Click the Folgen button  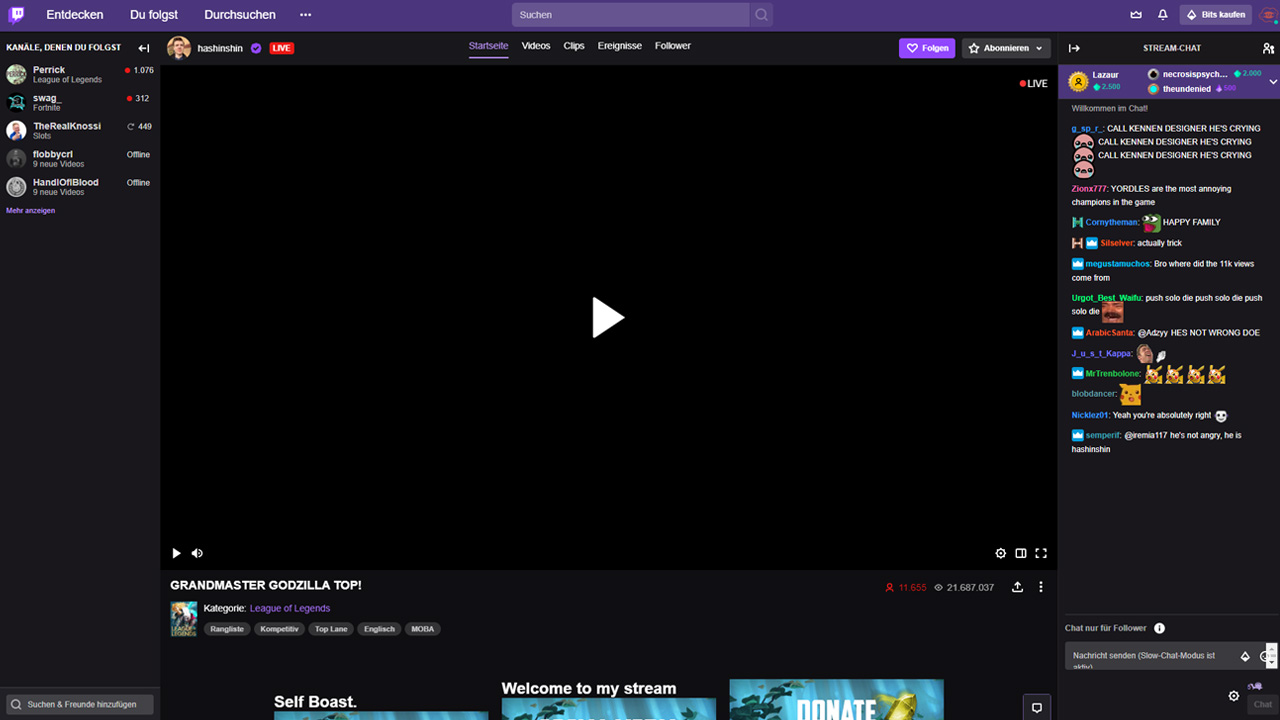click(926, 47)
